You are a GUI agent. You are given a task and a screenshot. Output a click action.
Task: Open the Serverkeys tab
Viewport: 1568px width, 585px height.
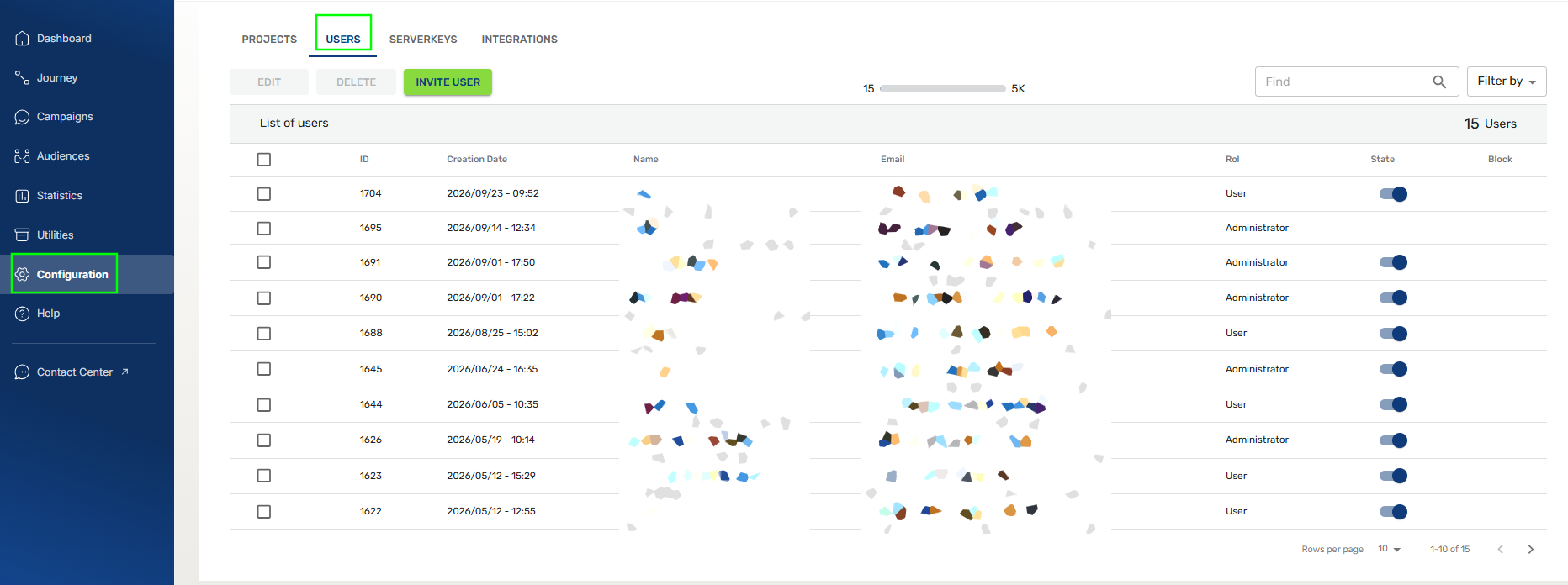coord(423,40)
